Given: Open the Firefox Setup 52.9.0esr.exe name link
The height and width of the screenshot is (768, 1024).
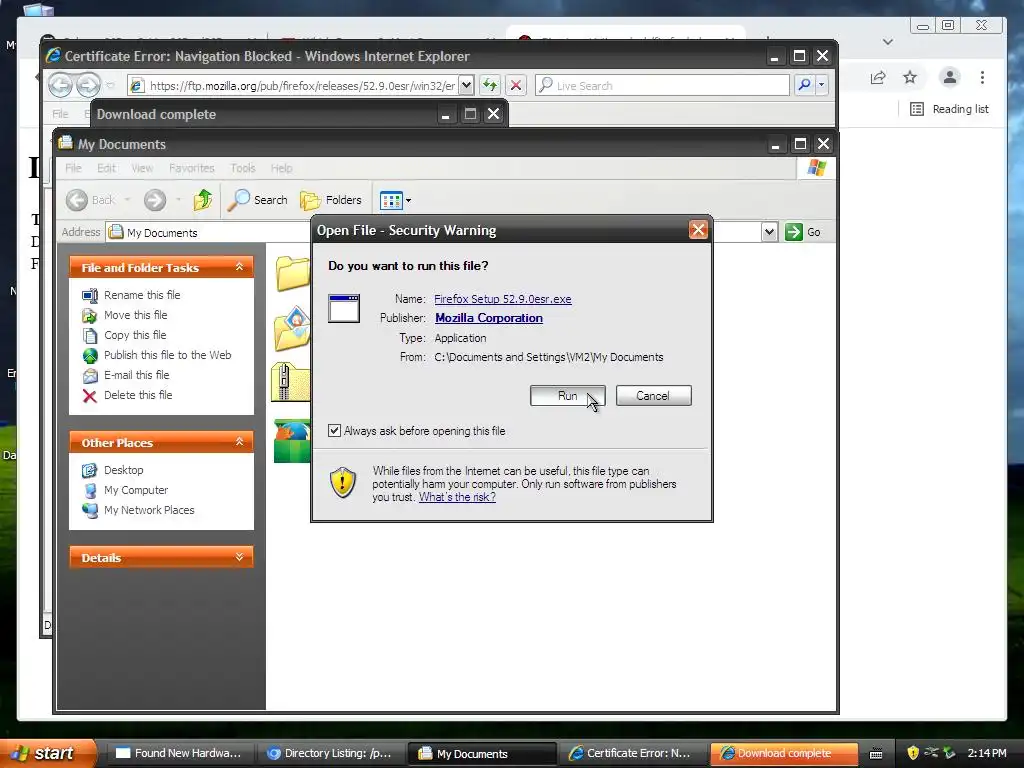Looking at the screenshot, I should click(503, 299).
